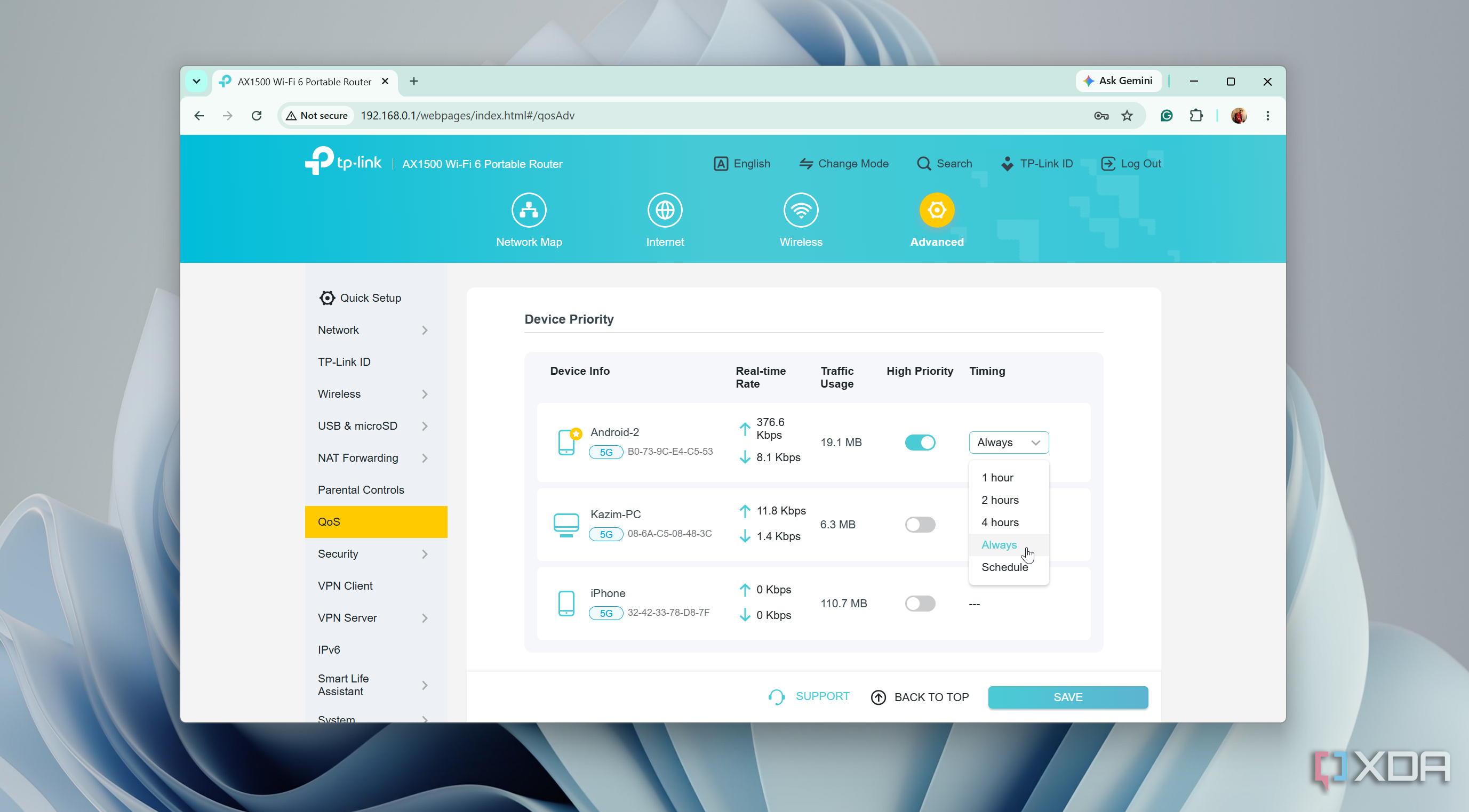The height and width of the screenshot is (812, 1469).
Task: Click the Search magnifier icon
Action: (x=923, y=164)
